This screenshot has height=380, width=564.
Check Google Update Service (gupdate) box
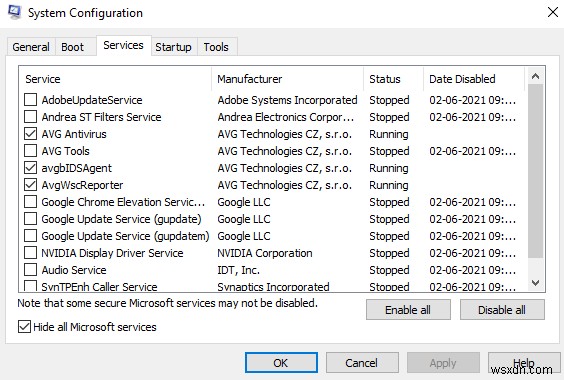pyautogui.click(x=30, y=219)
